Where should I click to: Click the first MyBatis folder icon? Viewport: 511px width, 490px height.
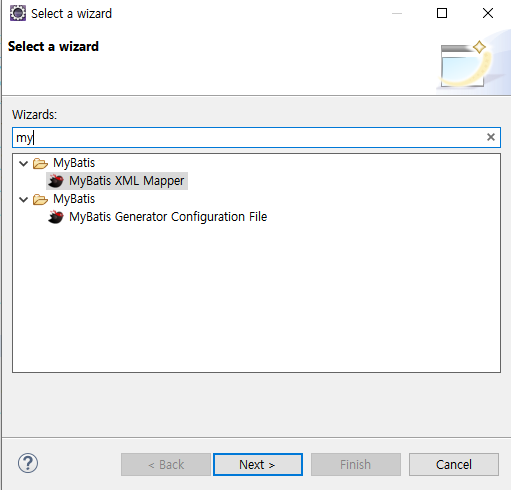[40, 163]
